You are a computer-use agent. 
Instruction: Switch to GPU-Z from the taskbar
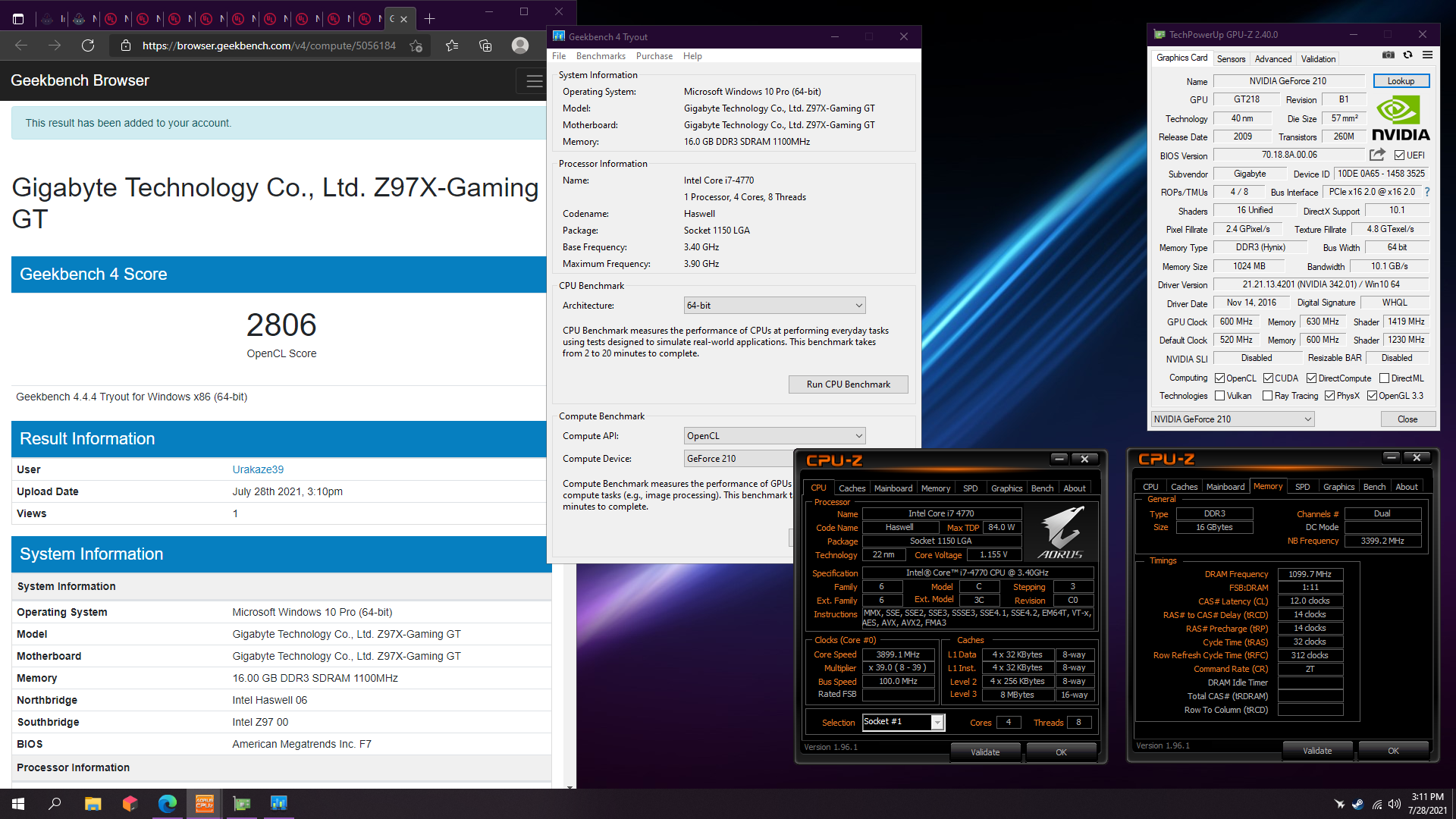[241, 804]
